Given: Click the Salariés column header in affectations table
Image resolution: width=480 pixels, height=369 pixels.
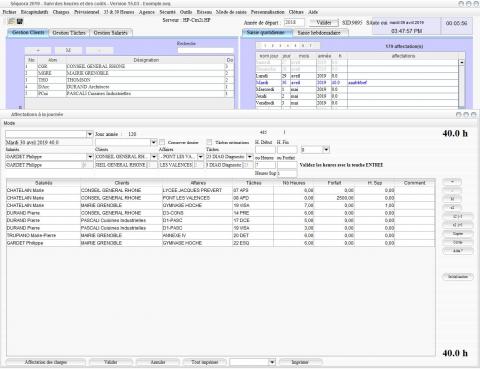Looking at the screenshot, I should pyautogui.click(x=44, y=183).
